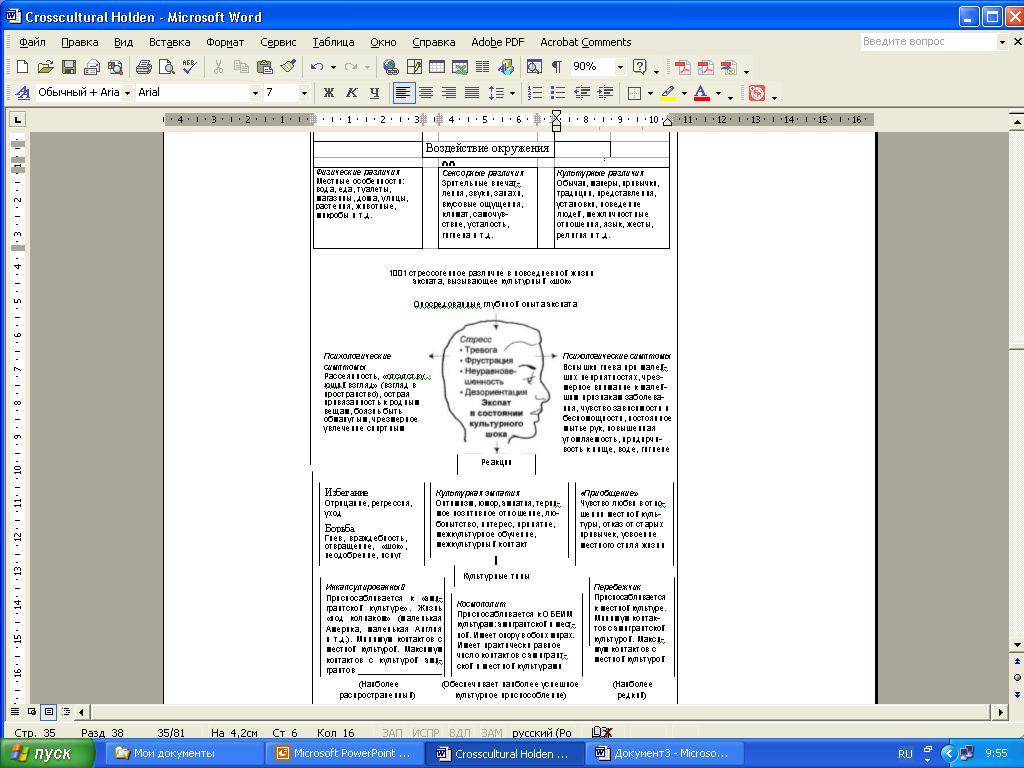Expand the style dropdown 'Обычный + Aria'
Viewport: 1024px width, 768px height.
[127, 93]
